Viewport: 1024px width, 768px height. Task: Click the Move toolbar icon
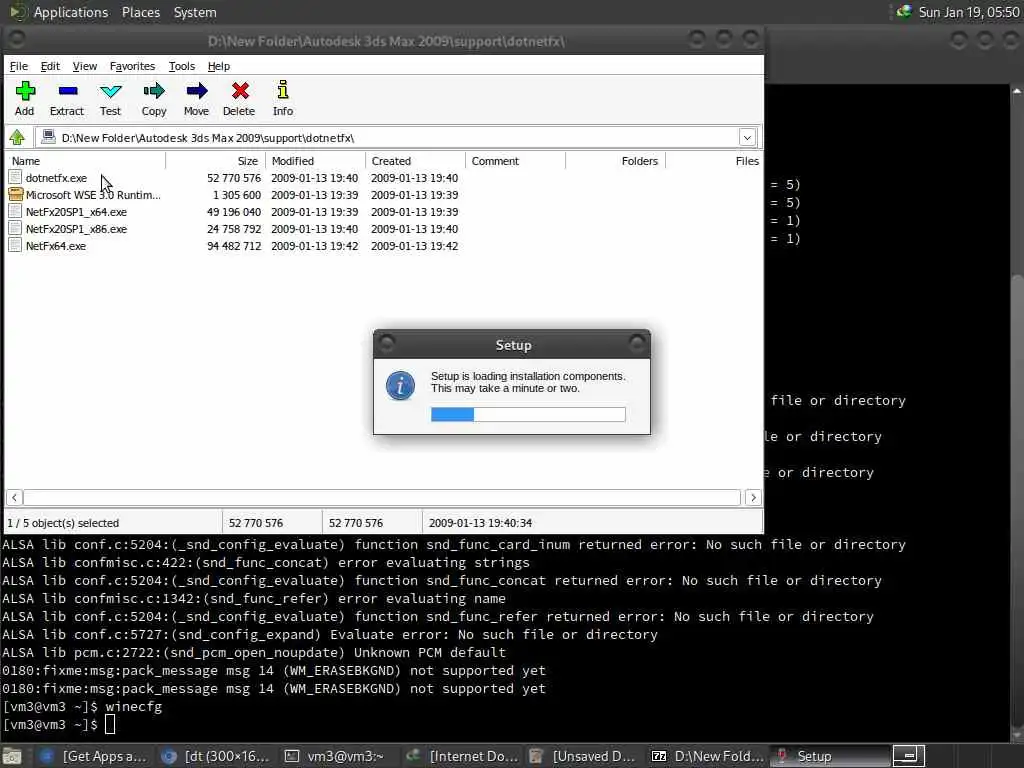click(x=197, y=91)
